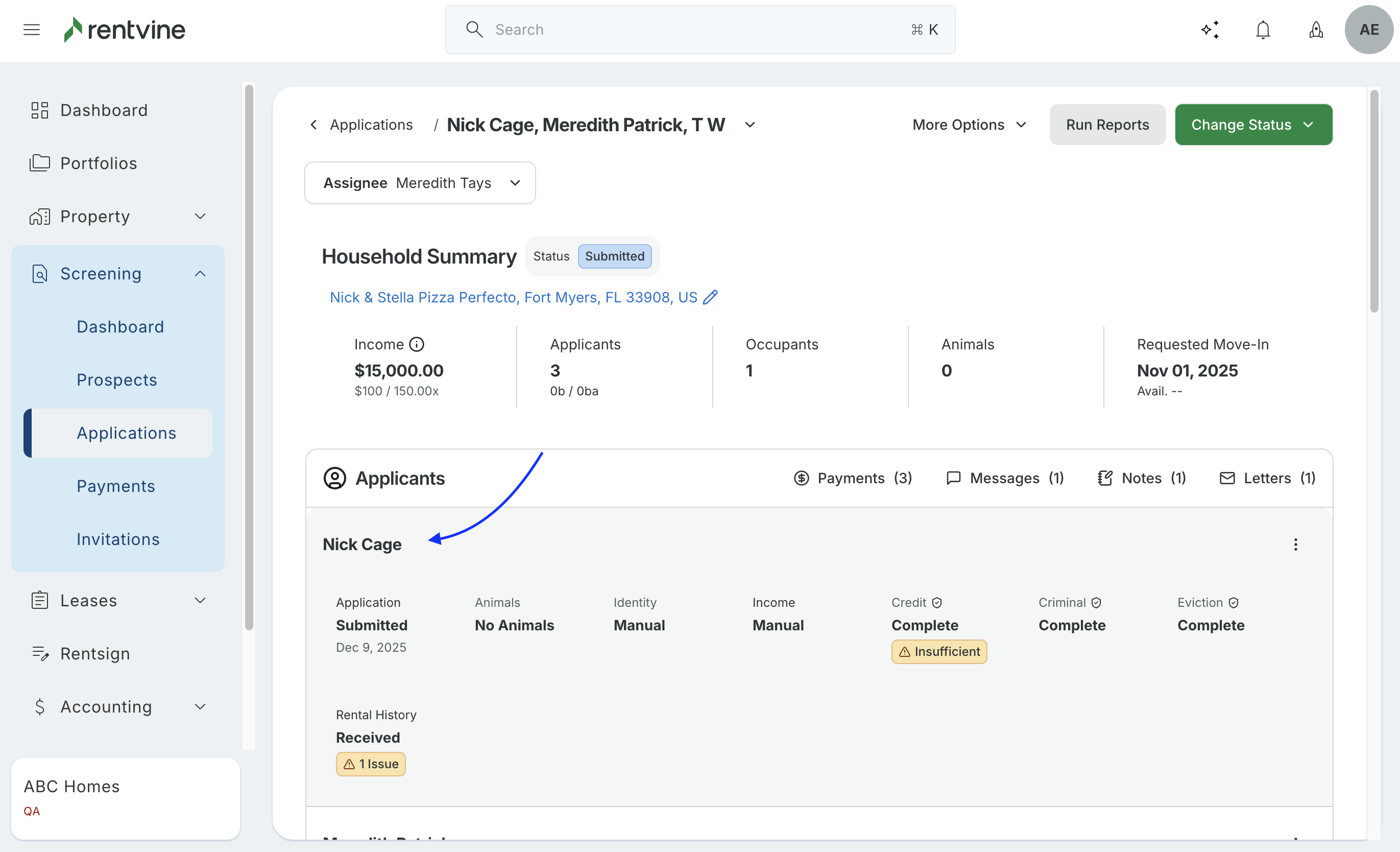Screen dimensions: 1400x852
Task: Click the Run Reports button
Action: click(1107, 125)
